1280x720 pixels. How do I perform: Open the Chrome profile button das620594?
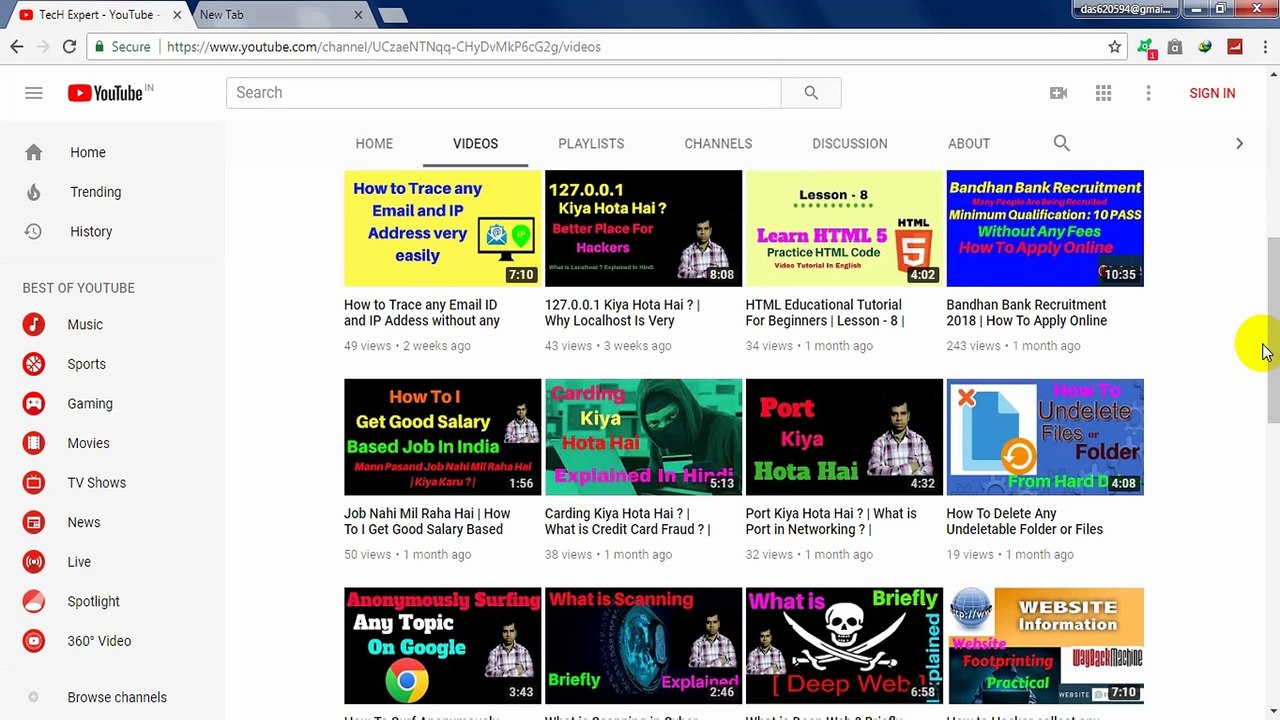pyautogui.click(x=1124, y=9)
